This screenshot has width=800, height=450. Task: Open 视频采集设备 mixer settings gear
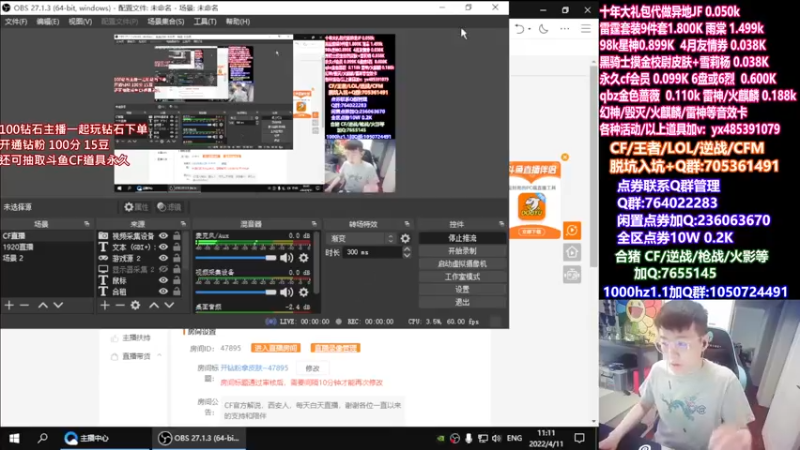[x=304, y=292]
